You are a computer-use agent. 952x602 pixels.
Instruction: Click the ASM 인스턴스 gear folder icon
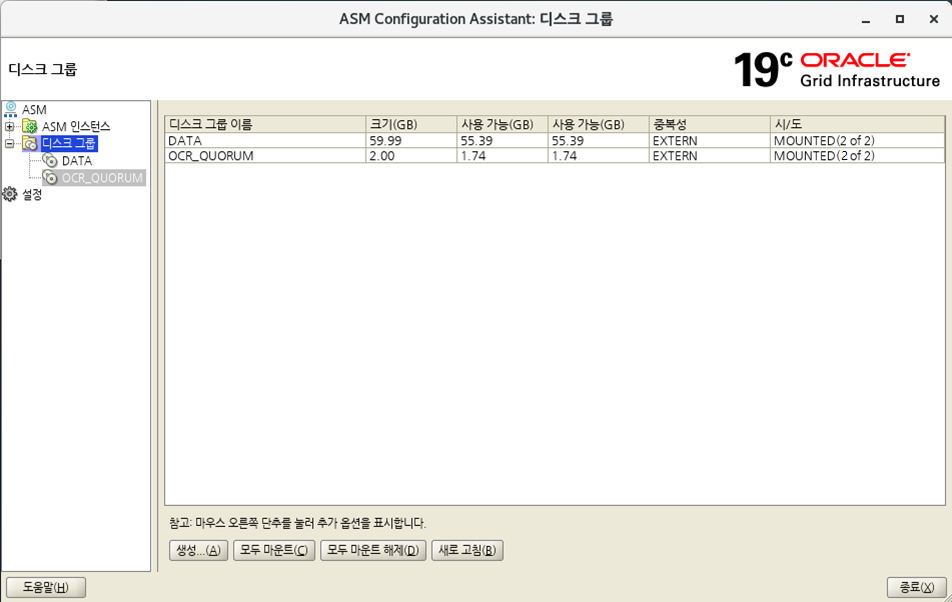click(x=30, y=126)
